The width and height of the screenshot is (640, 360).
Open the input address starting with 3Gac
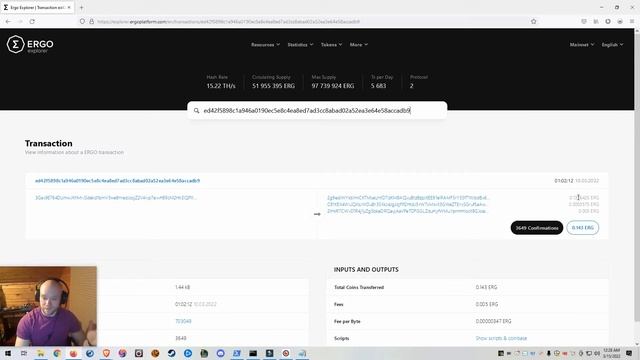[116, 198]
